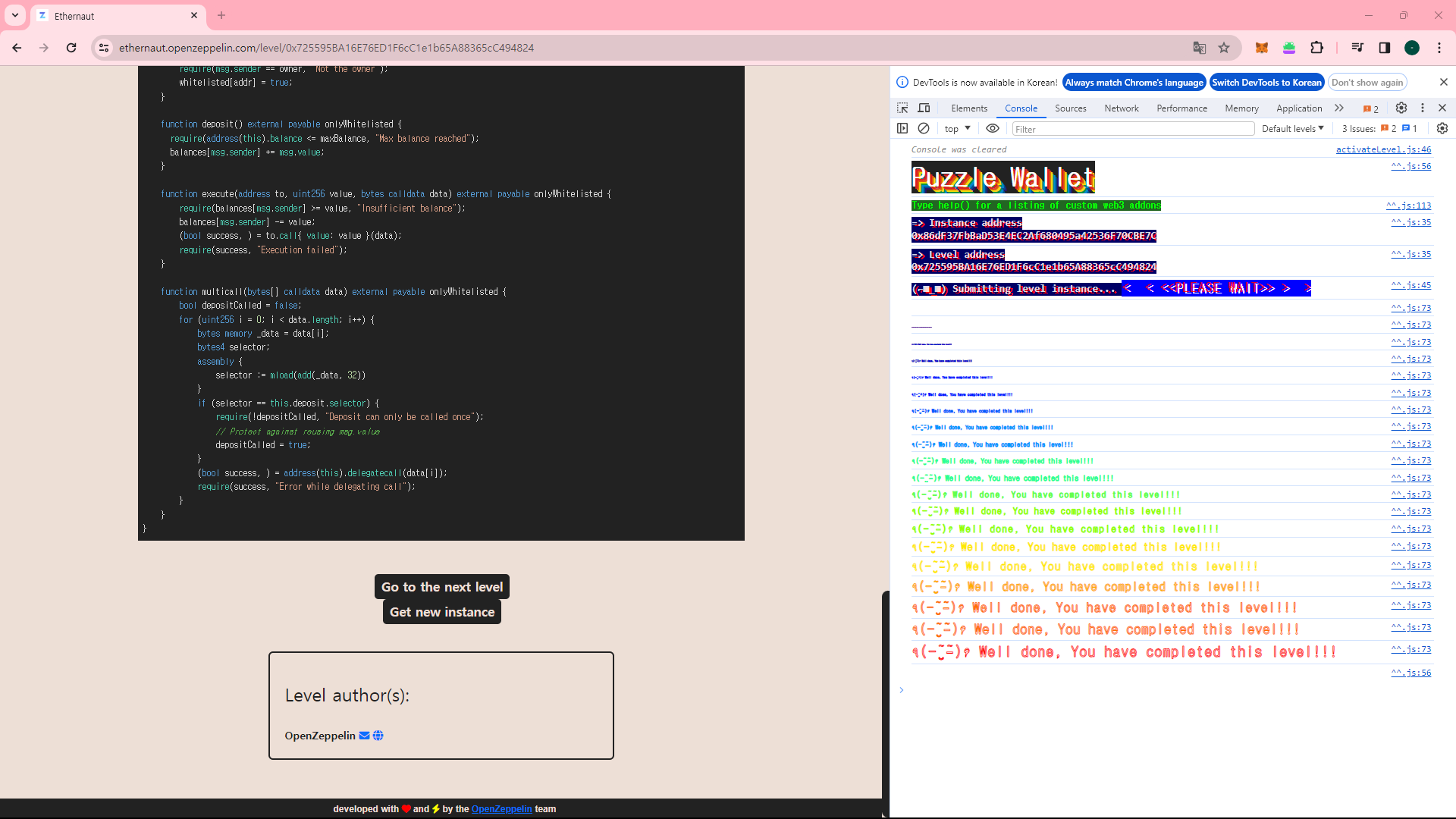The height and width of the screenshot is (819, 1456).
Task: Open the media control icon
Action: tap(1357, 48)
